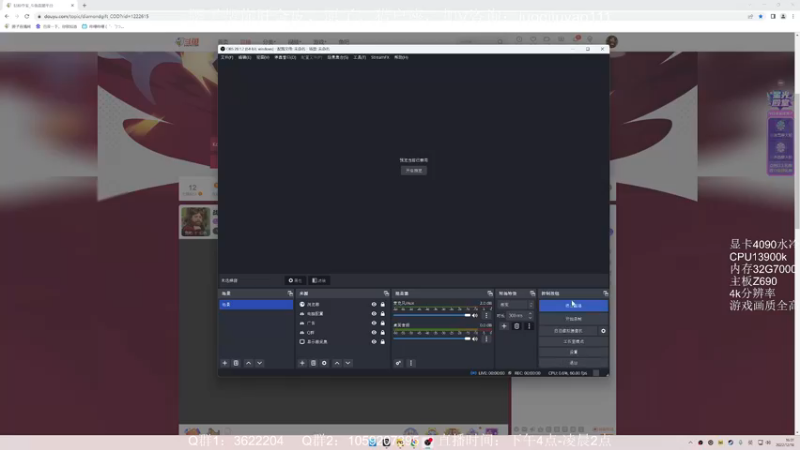
Task: Add a new source with plus icon
Action: coord(302,363)
